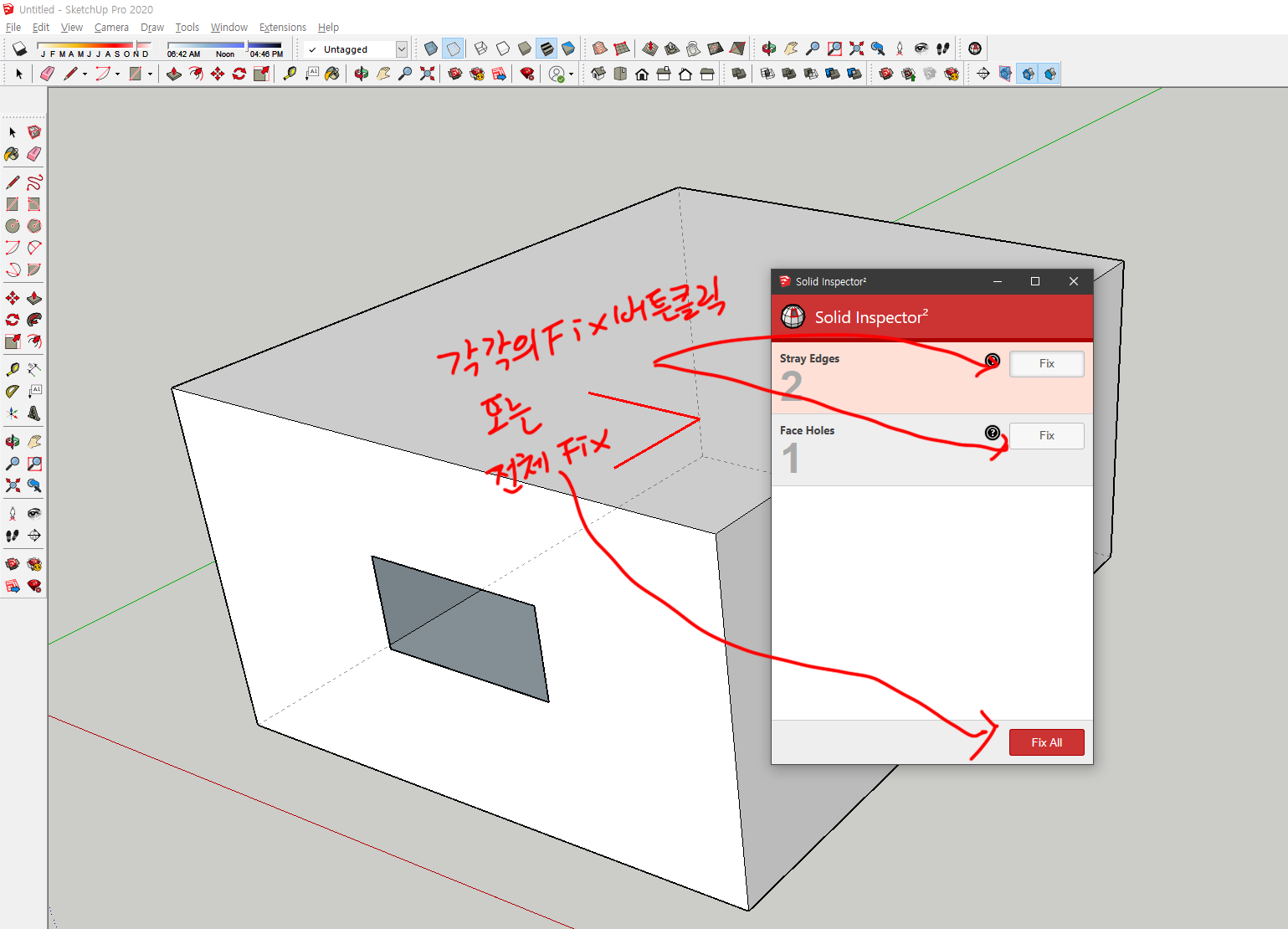Open the Window menu

point(229,28)
